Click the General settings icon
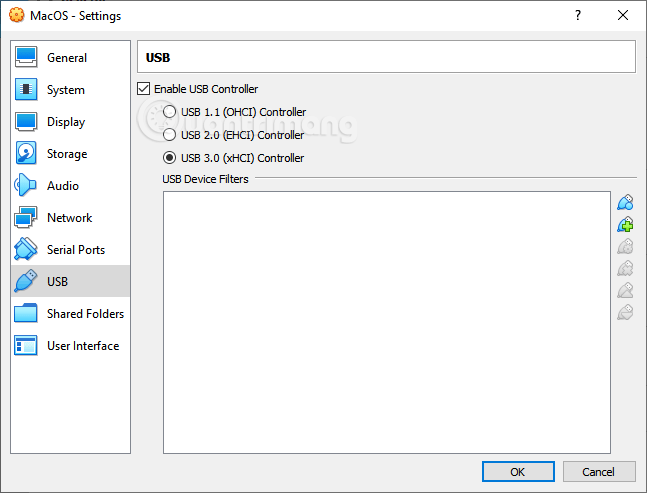This screenshot has height=493, width=647. pos(26,58)
